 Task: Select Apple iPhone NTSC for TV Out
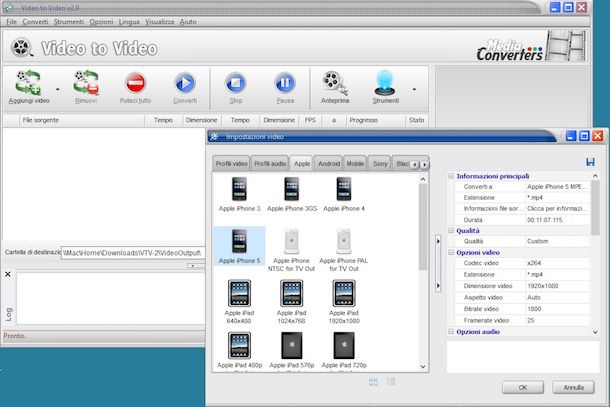click(x=292, y=250)
